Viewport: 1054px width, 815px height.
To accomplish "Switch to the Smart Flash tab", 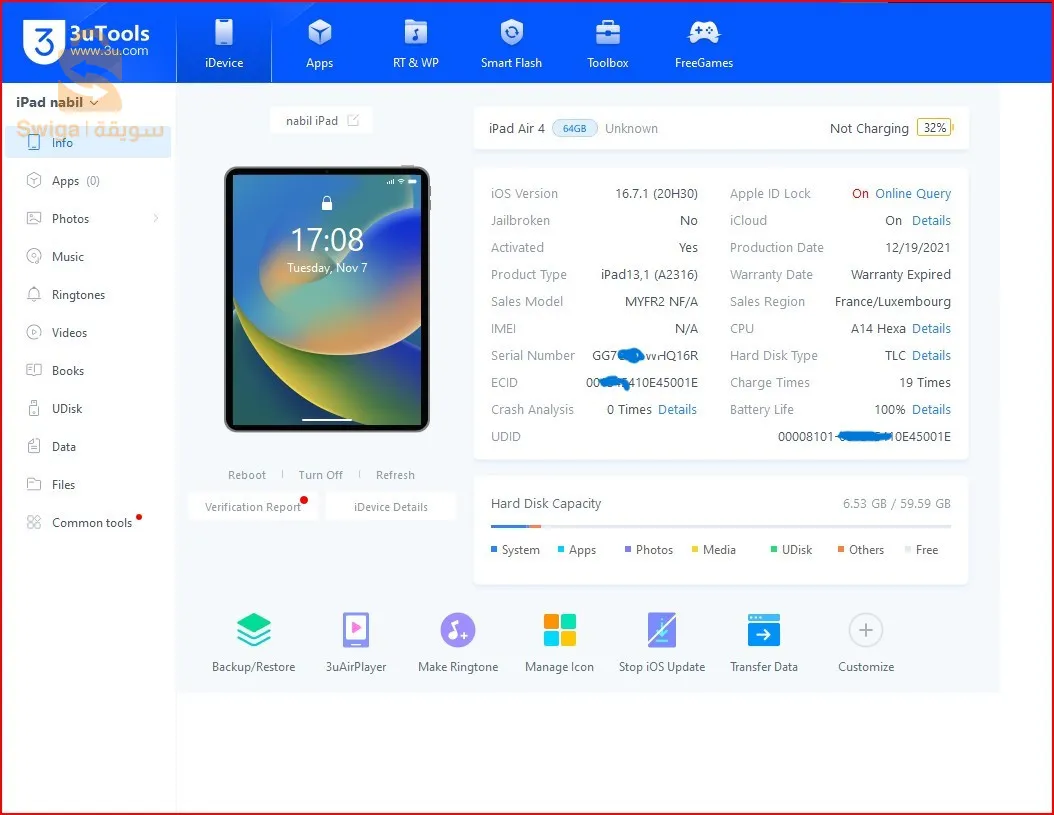I will (511, 43).
